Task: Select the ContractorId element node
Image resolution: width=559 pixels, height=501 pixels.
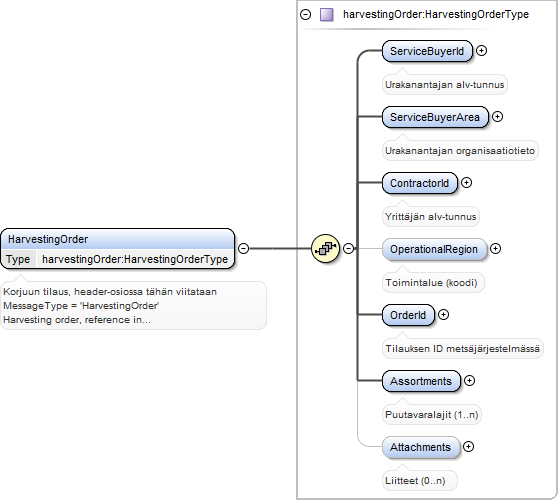Action: tap(420, 183)
